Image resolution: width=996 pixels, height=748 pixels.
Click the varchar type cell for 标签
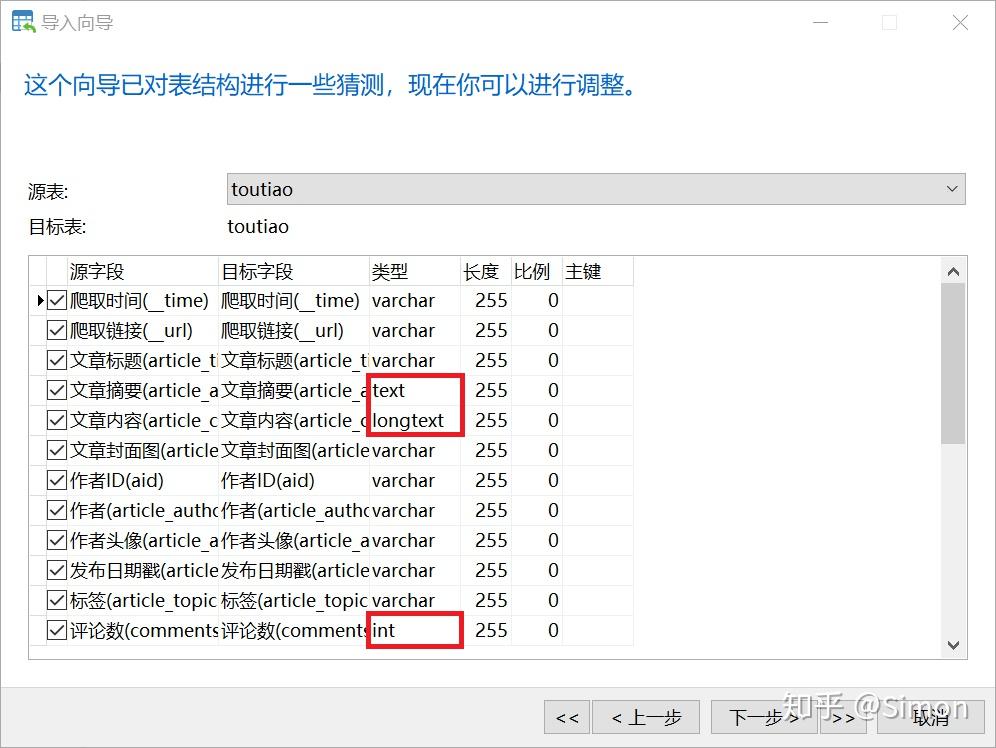tap(414, 600)
